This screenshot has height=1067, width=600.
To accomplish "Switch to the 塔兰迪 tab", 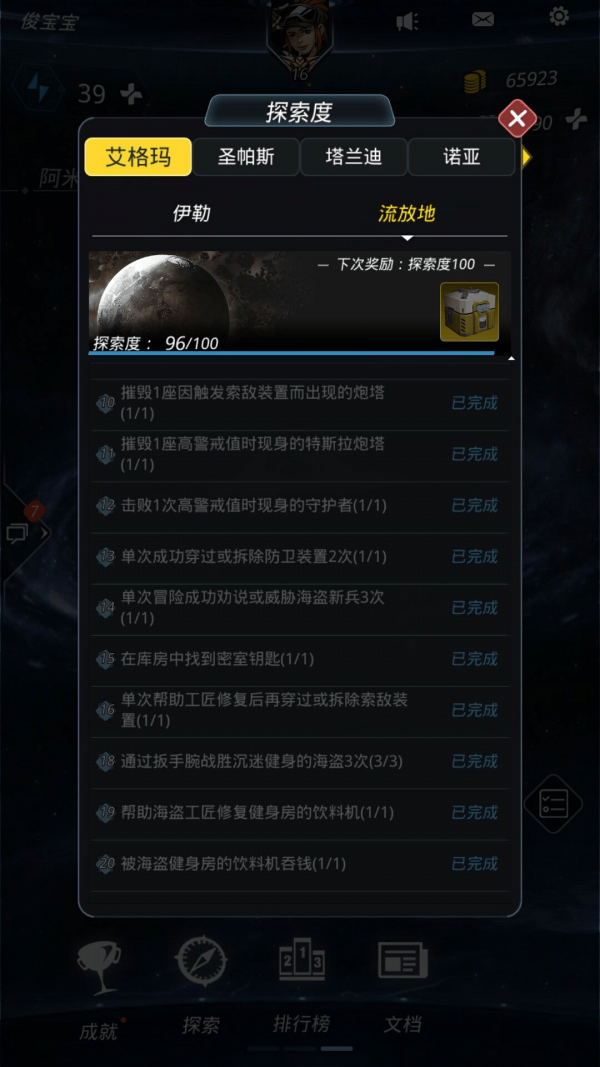I will coord(354,157).
